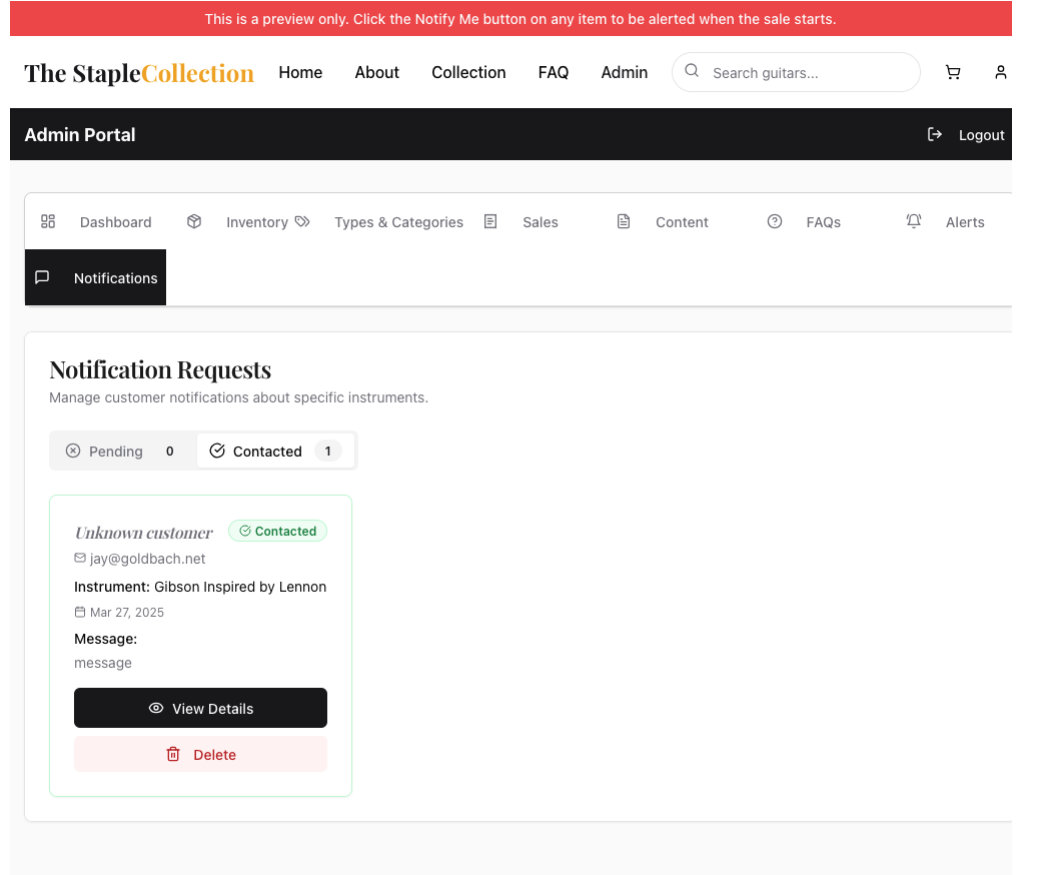The image size is (1040, 875).
Task: Go to Home in top navigation
Action: [300, 72]
